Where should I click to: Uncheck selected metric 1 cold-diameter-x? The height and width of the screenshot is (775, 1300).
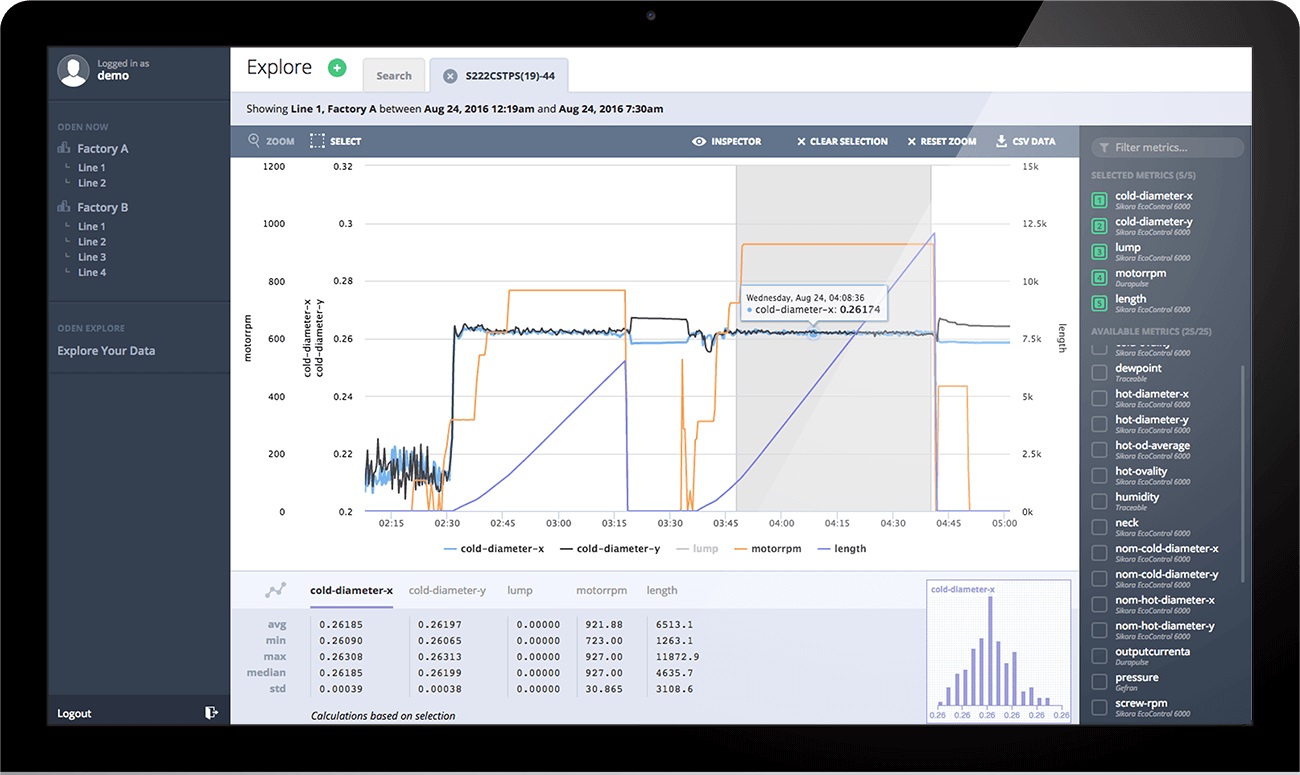click(1099, 200)
